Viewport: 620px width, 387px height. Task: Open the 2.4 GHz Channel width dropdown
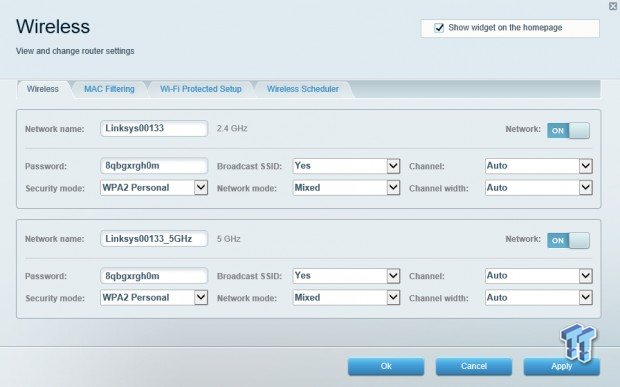click(539, 188)
